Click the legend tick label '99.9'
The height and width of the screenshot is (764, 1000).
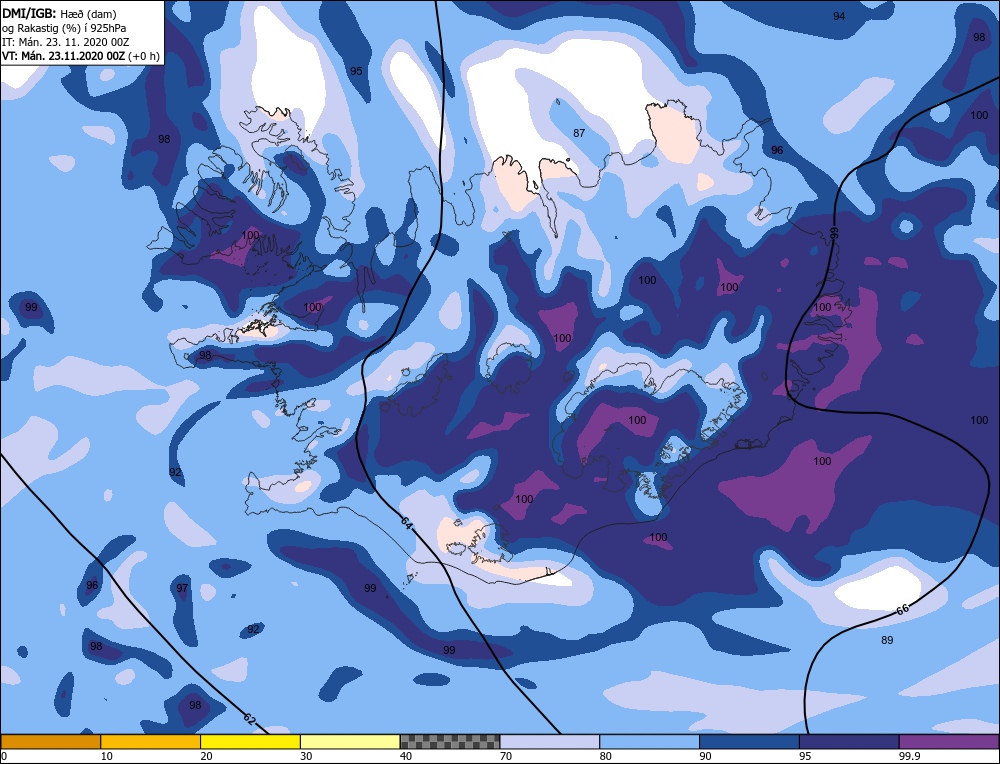point(909,756)
